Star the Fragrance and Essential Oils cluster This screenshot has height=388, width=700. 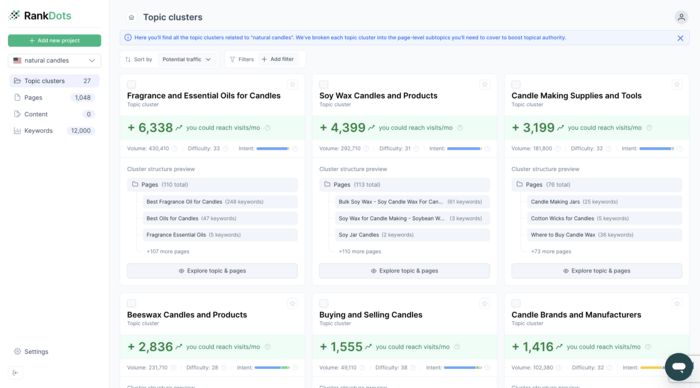pos(292,84)
